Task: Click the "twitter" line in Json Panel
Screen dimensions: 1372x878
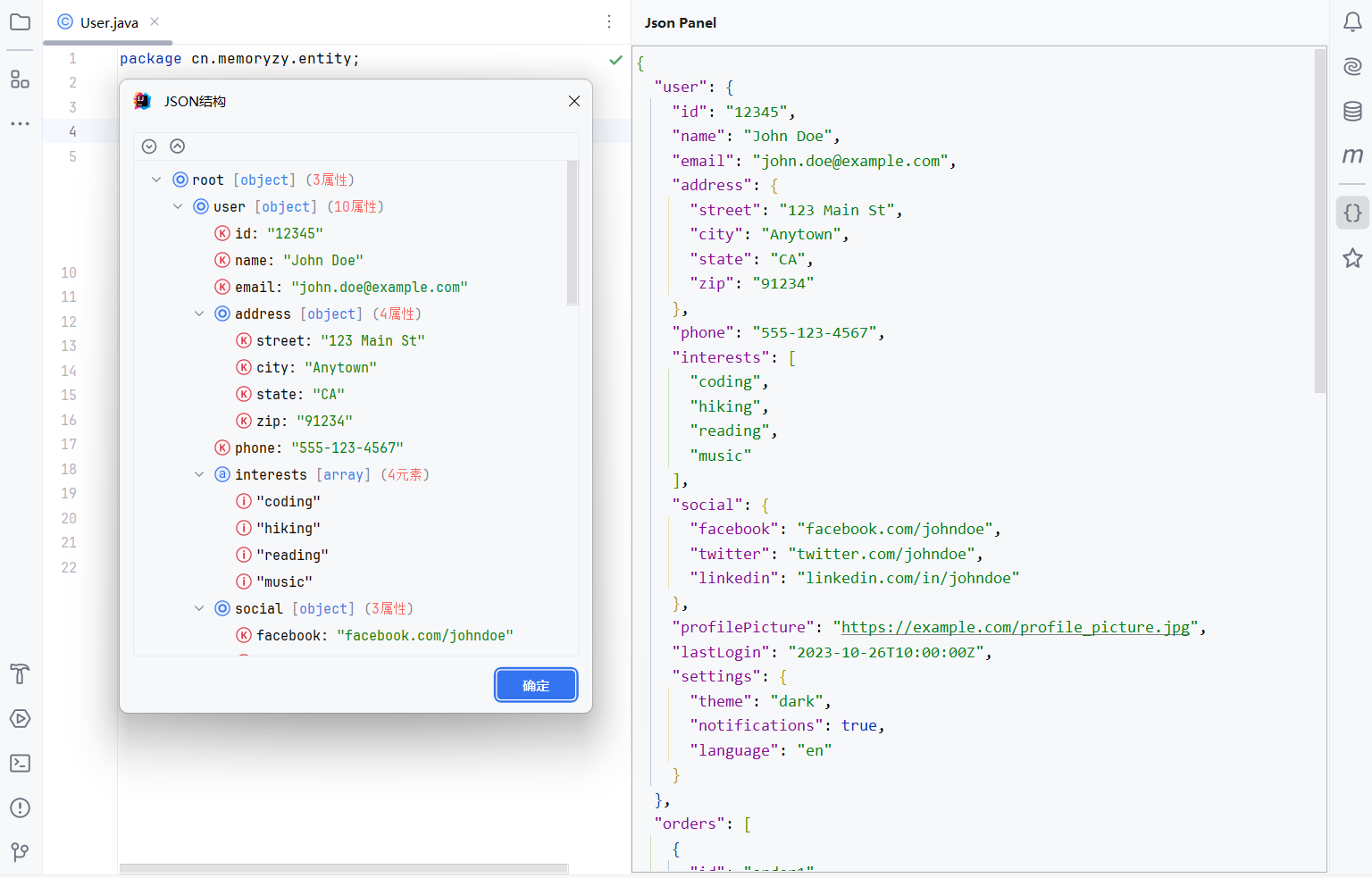Action: coord(836,554)
